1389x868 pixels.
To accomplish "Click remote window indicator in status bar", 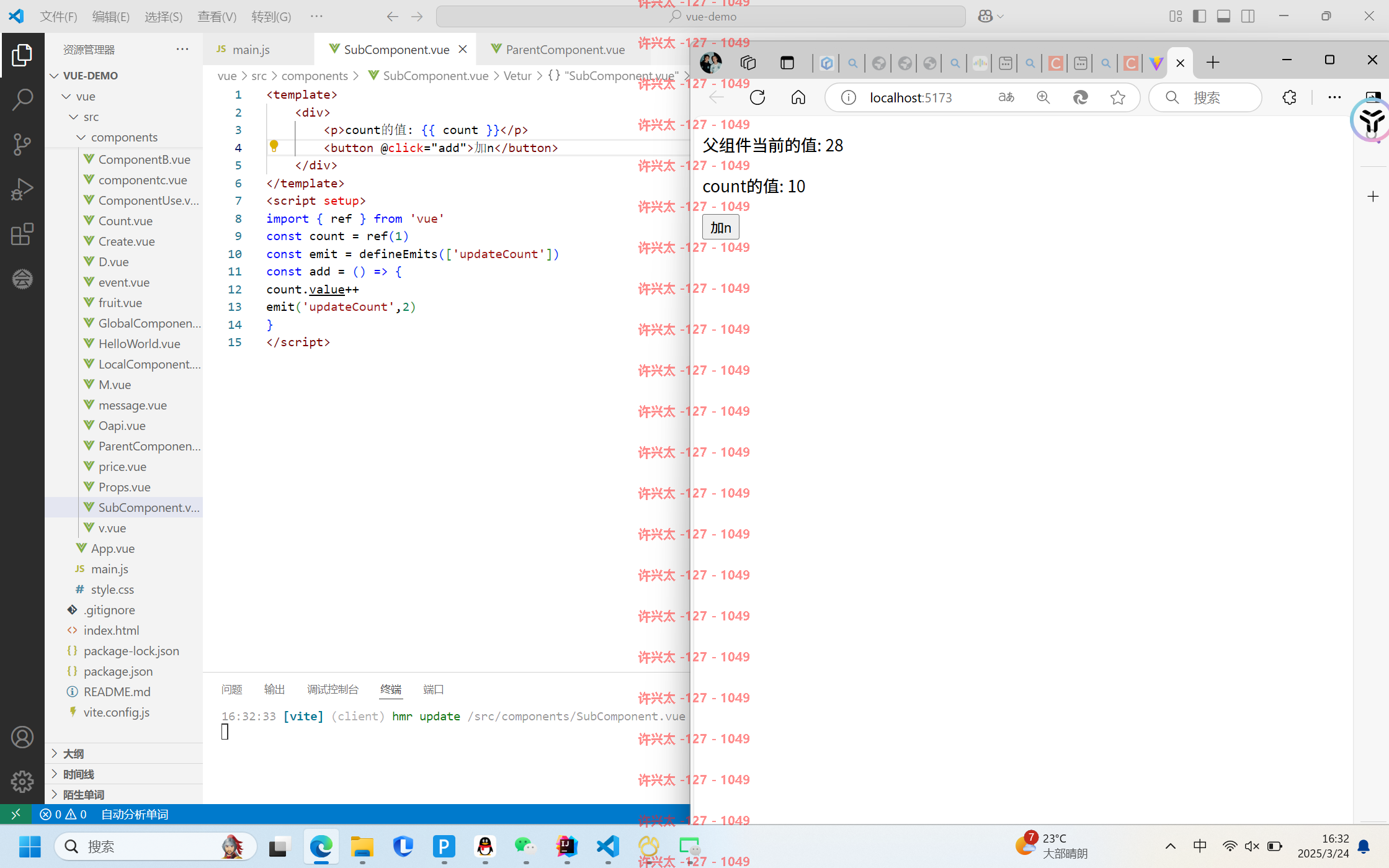I will pos(16,814).
